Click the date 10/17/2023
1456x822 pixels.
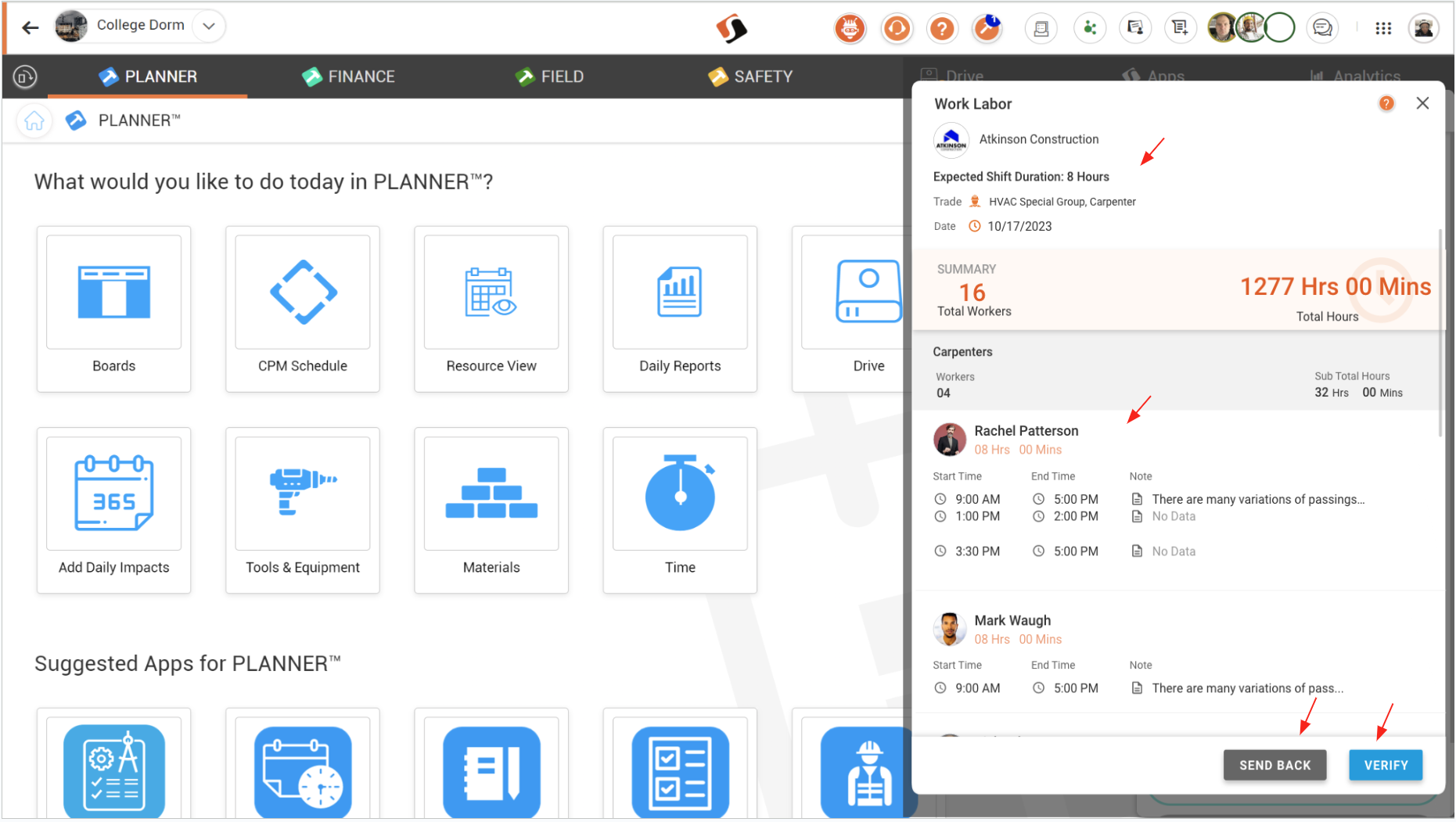click(x=1019, y=226)
